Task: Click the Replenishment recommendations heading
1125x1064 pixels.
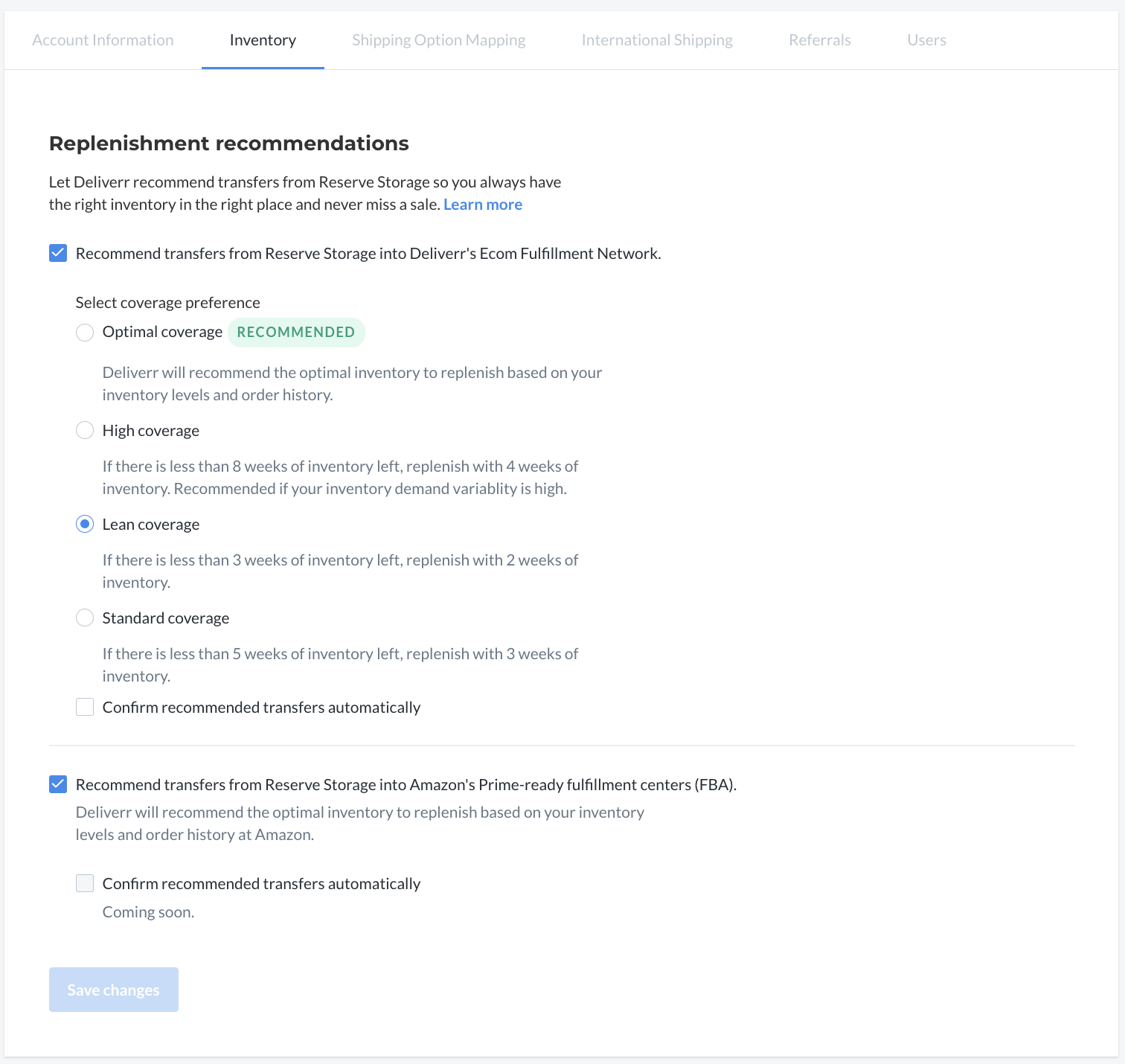Action: (x=229, y=143)
